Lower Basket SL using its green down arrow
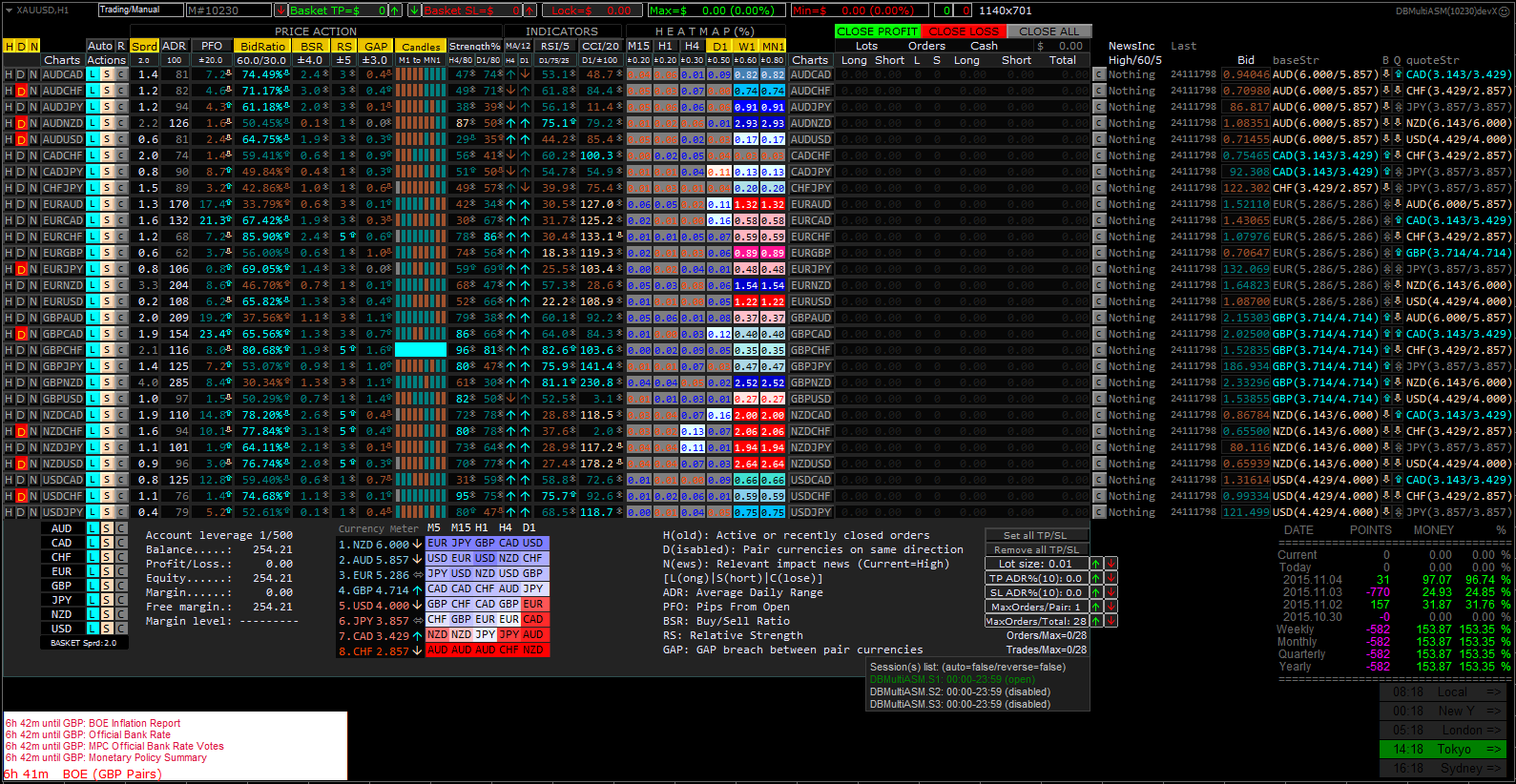Screen dimensions: 1516x784 coord(414,10)
